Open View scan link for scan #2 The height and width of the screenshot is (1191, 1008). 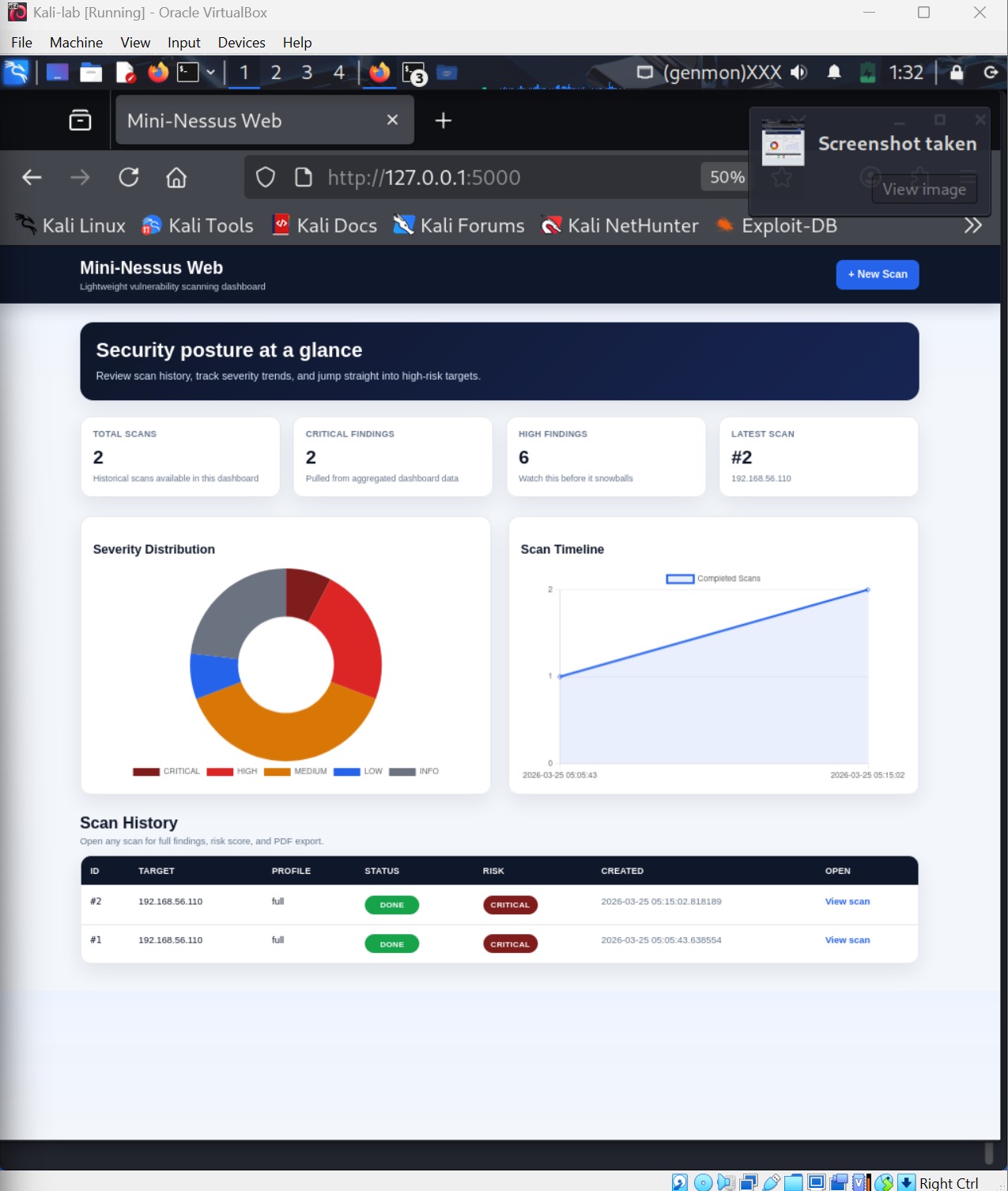tap(848, 902)
